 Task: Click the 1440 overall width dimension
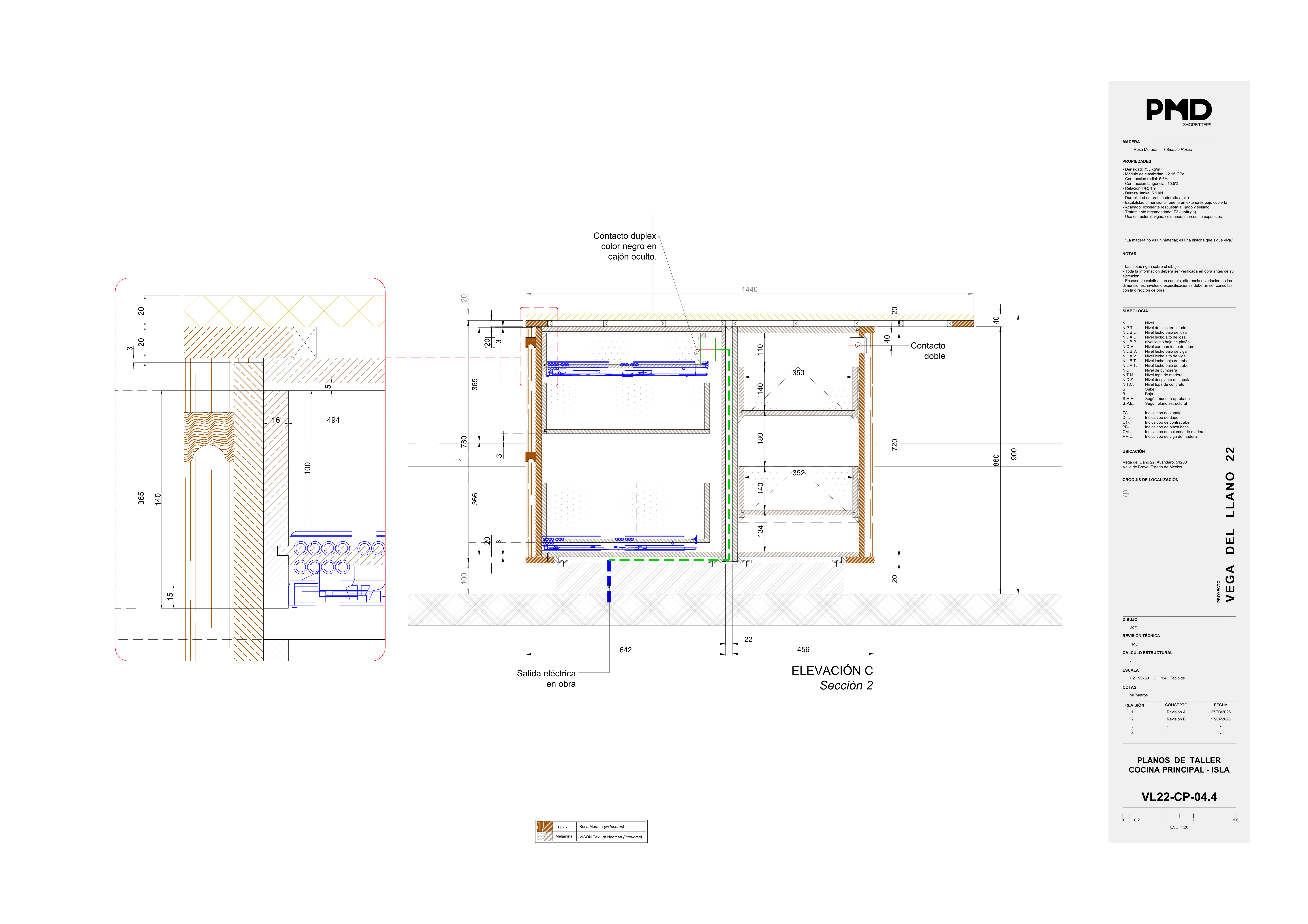pos(750,289)
